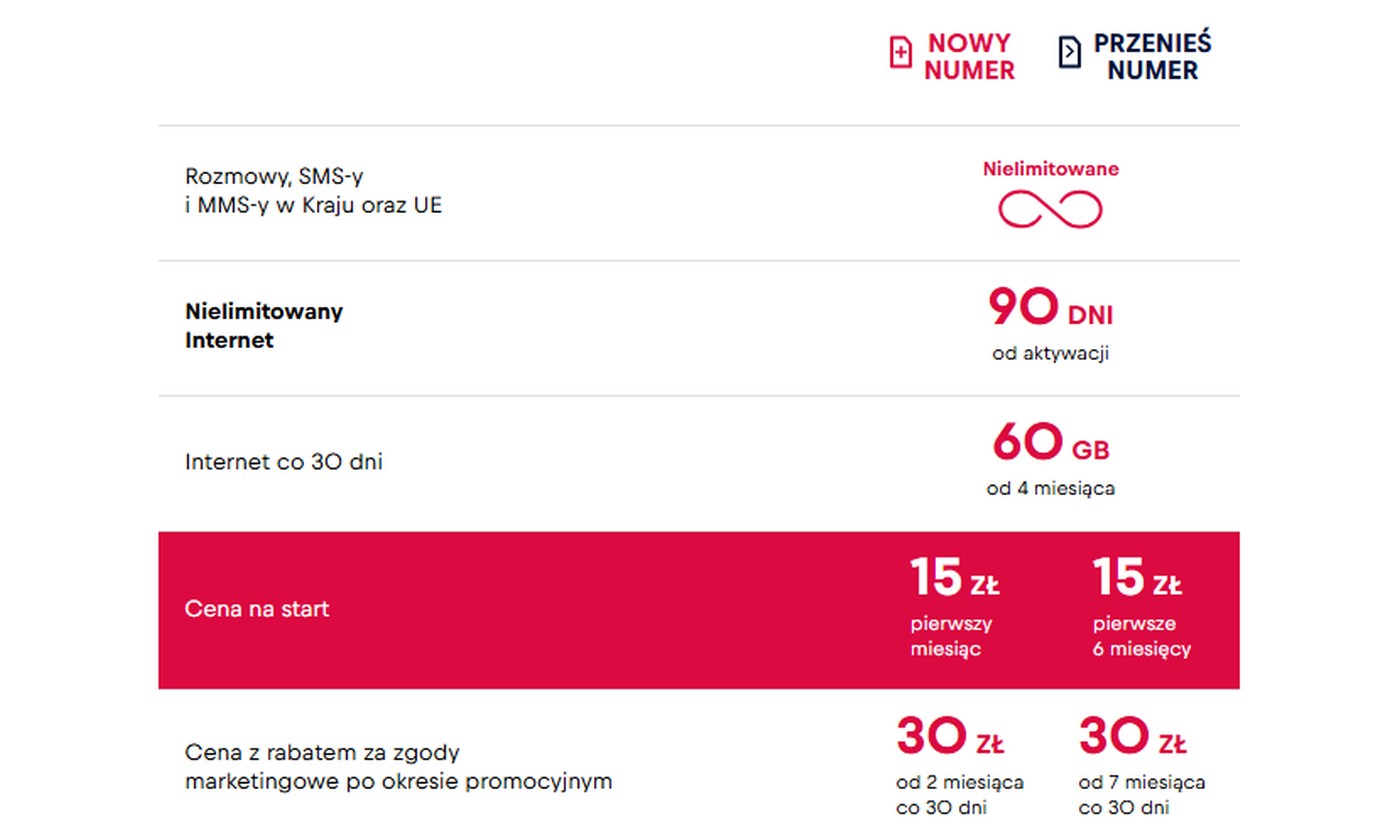Viewport: 1400px width, 840px height.
Task: Click the "od 4 miesiąca" caption
Action: (1050, 489)
